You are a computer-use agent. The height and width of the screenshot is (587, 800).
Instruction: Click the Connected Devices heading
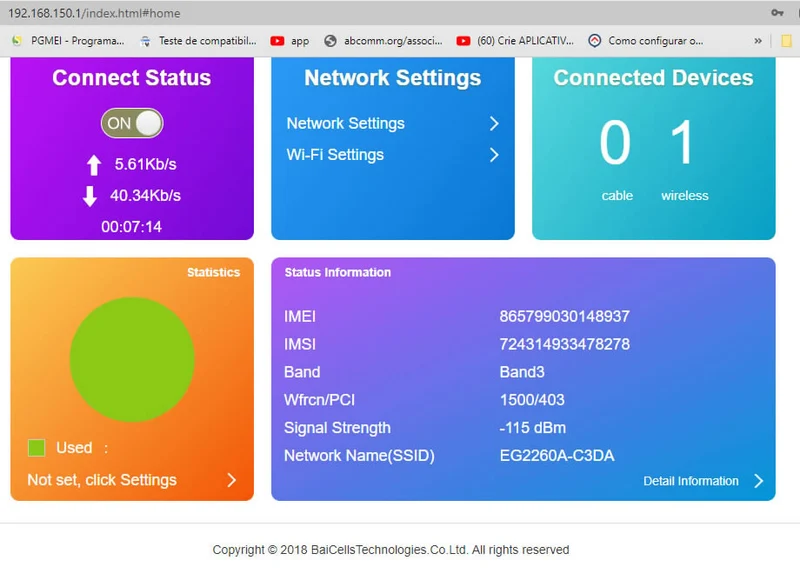(654, 78)
